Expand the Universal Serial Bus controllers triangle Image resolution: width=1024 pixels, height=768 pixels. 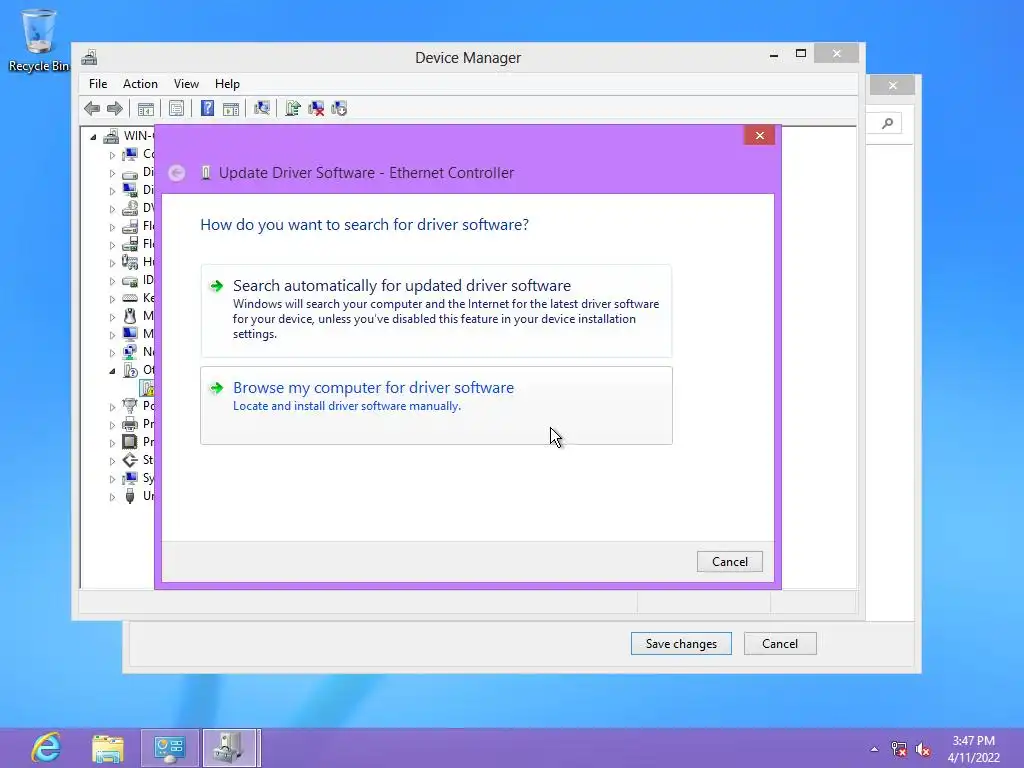click(x=112, y=496)
